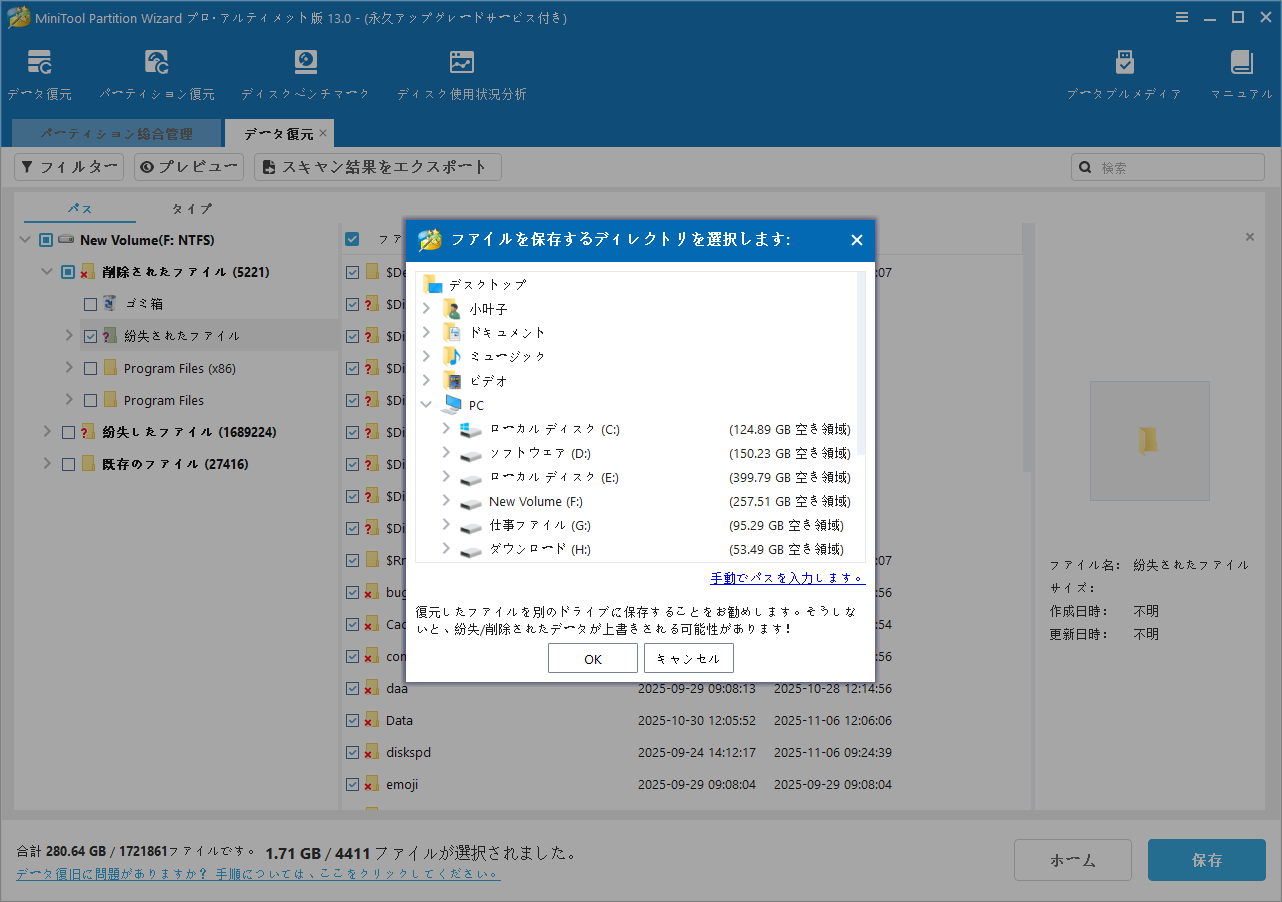Open the フィルター options
The image size is (1282, 902).
point(68,166)
